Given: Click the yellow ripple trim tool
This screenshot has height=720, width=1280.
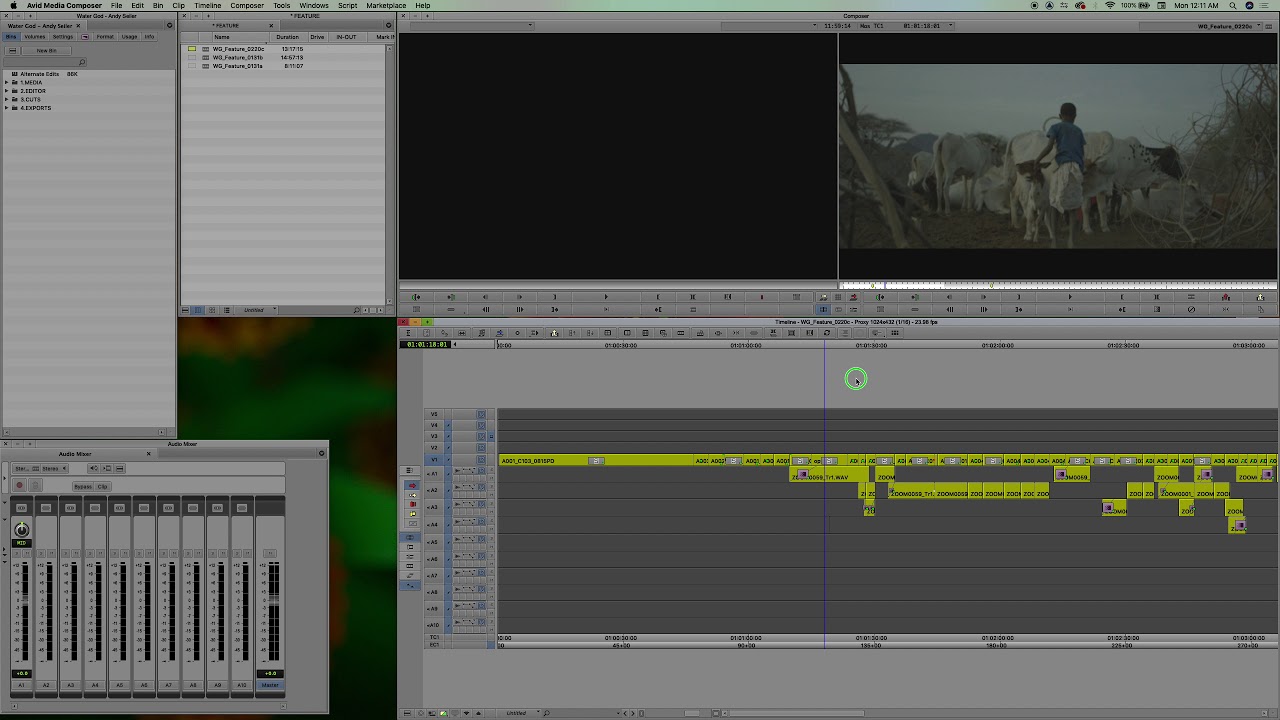Looking at the screenshot, I should pyautogui.click(x=412, y=514).
